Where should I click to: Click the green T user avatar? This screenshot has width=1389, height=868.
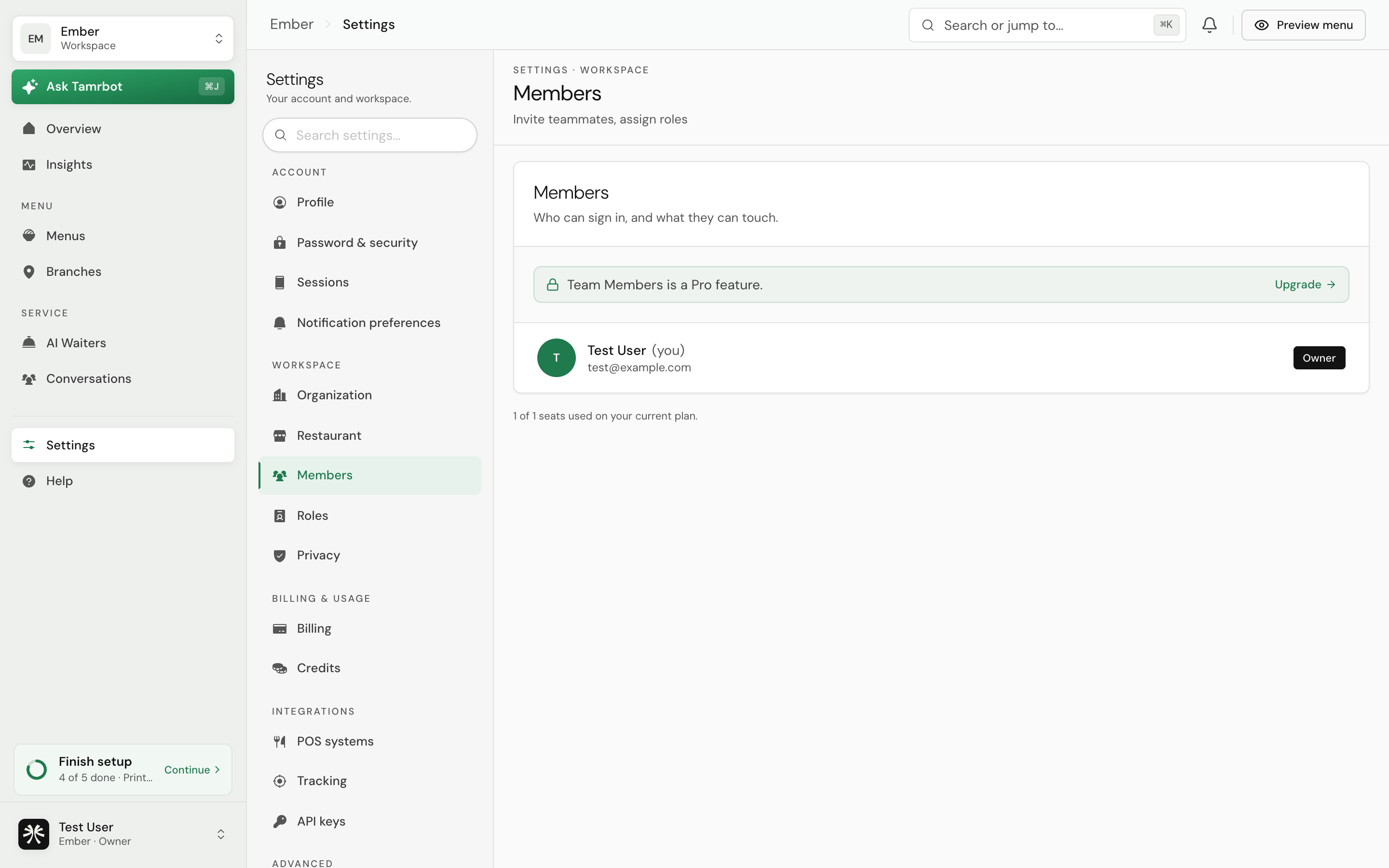coord(556,358)
